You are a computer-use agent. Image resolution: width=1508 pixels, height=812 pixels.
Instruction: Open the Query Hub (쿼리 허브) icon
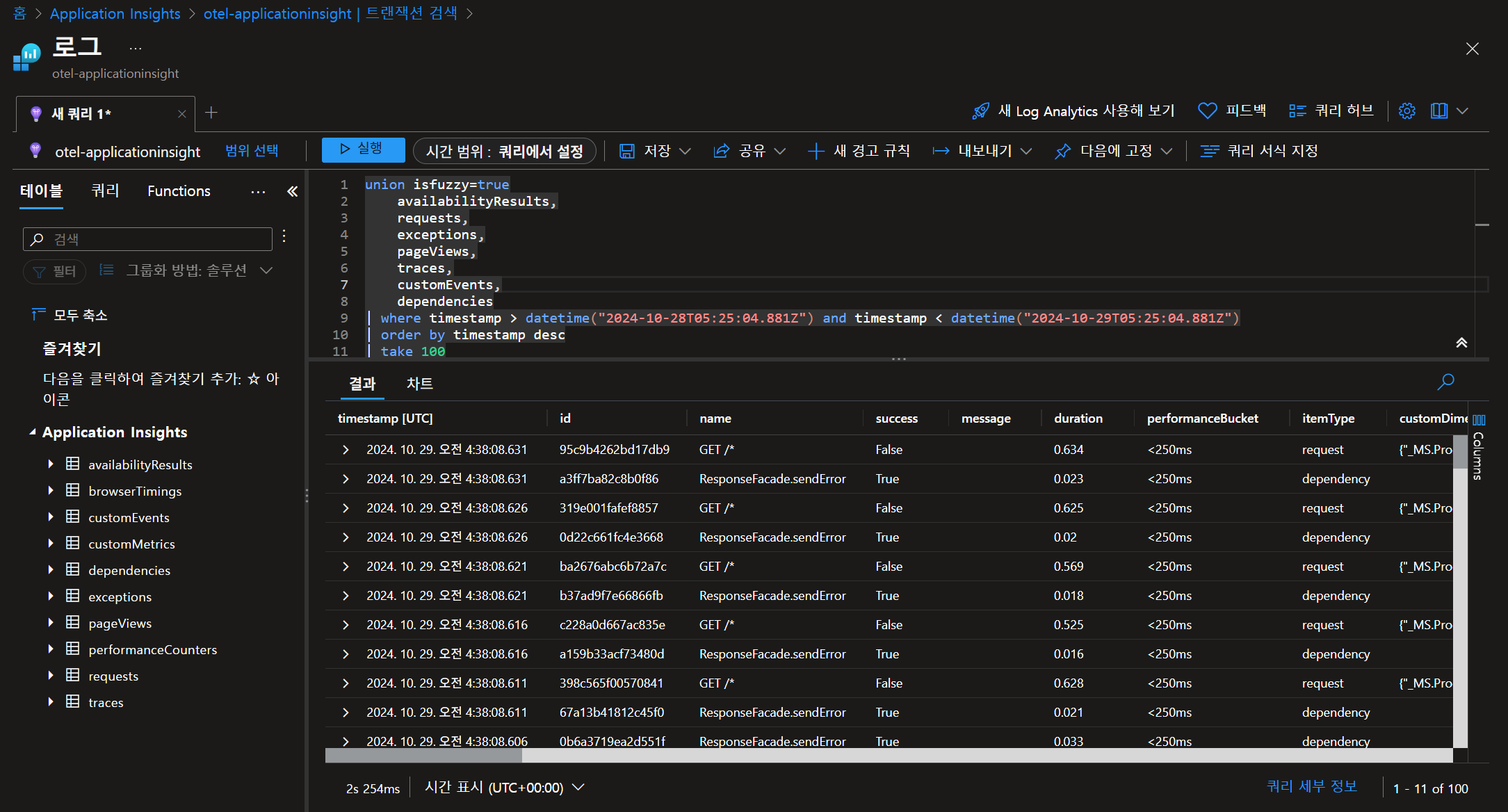tap(1297, 111)
